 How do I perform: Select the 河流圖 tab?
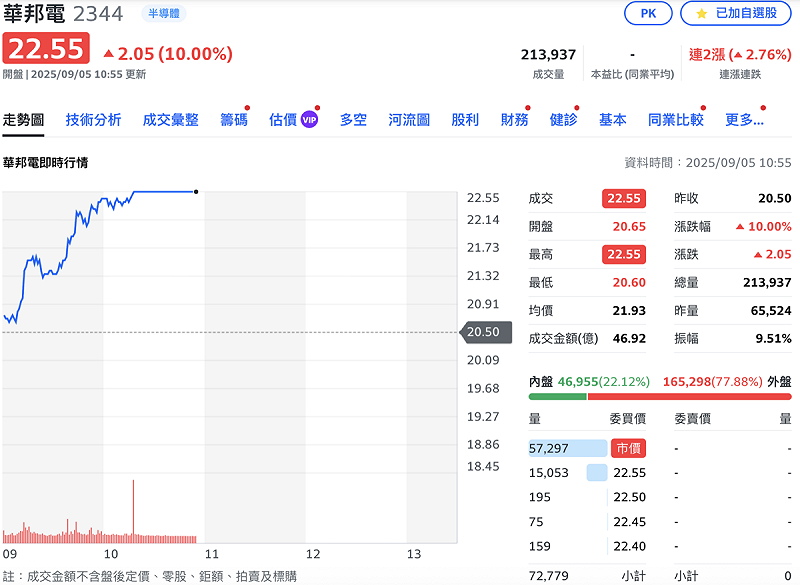click(409, 120)
